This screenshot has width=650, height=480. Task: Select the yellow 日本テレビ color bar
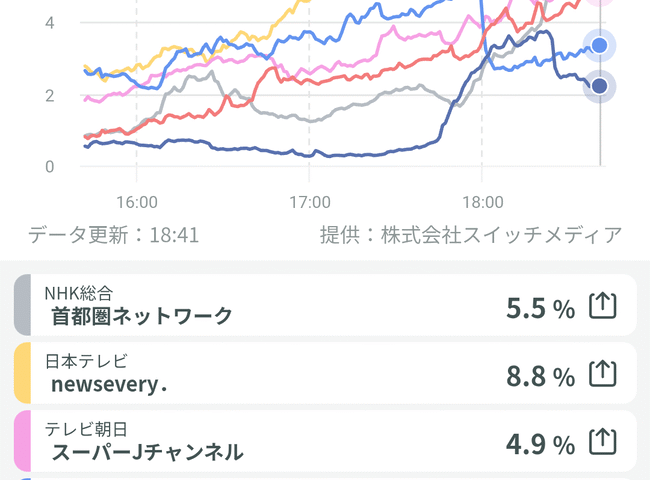23,373
